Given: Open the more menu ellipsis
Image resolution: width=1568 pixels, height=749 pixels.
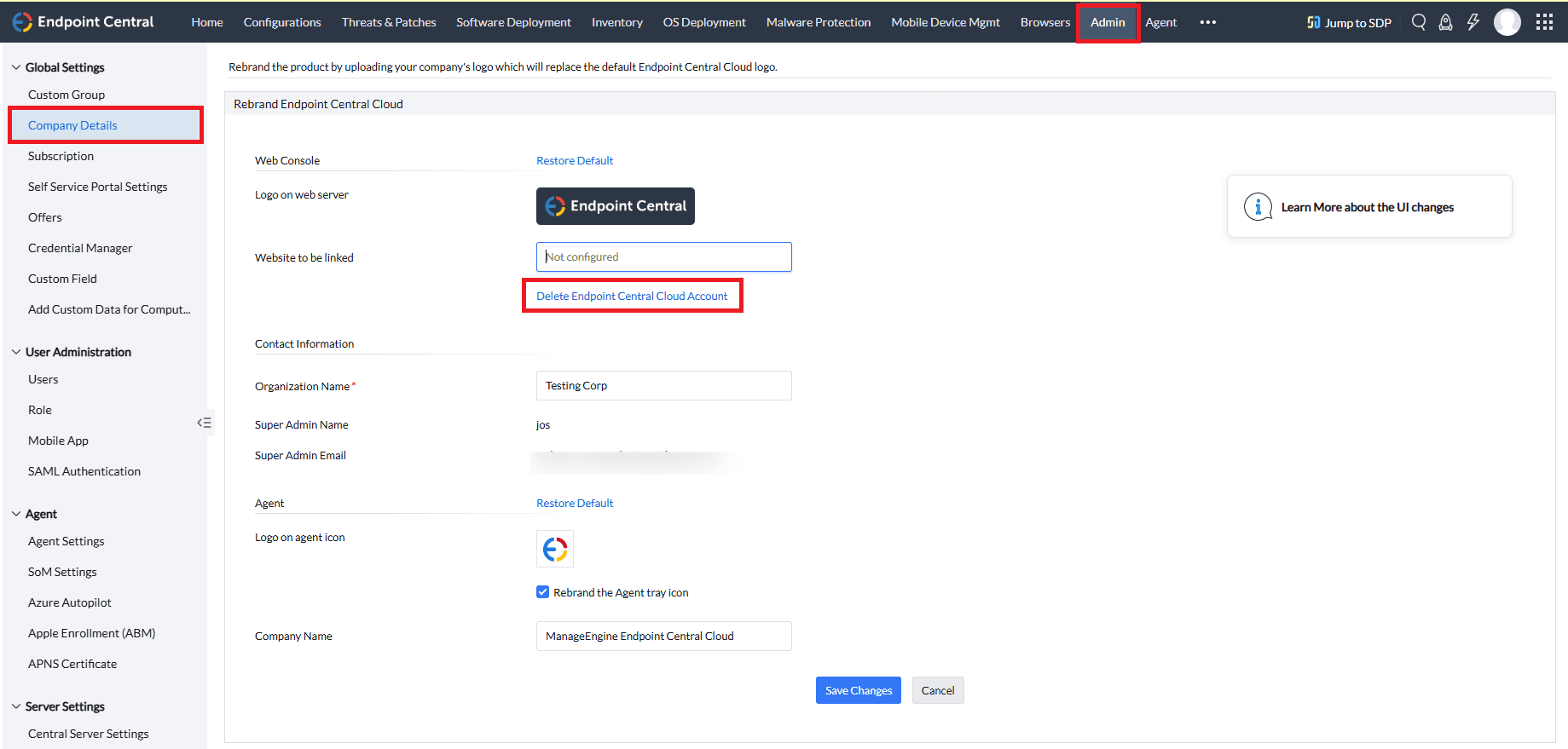Looking at the screenshot, I should pos(1208,22).
